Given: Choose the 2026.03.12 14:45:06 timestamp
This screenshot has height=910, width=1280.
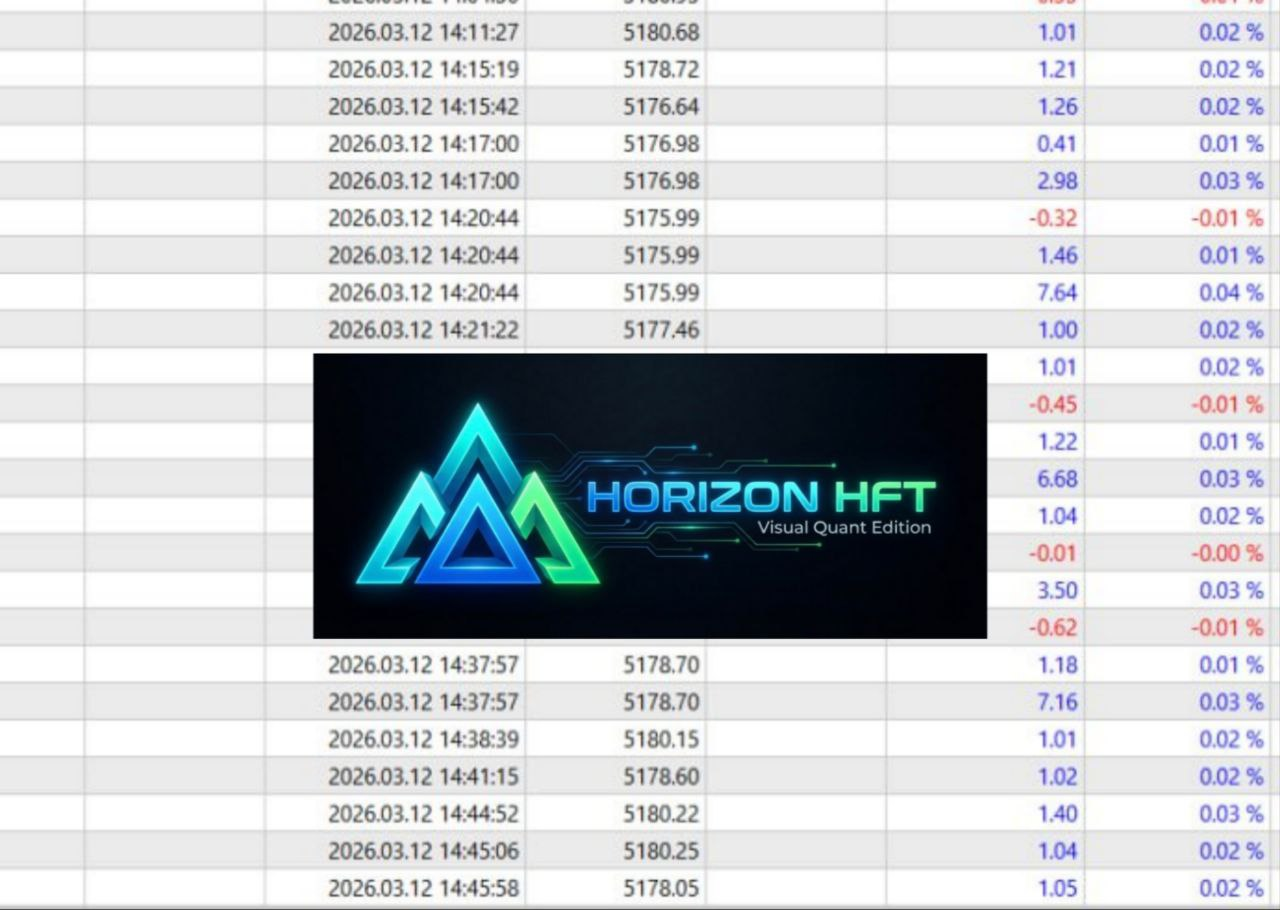Looking at the screenshot, I should (x=423, y=851).
